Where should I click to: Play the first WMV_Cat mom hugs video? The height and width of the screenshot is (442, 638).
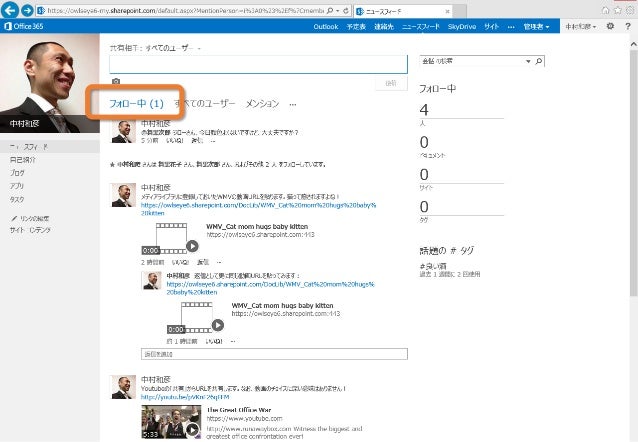[192, 246]
